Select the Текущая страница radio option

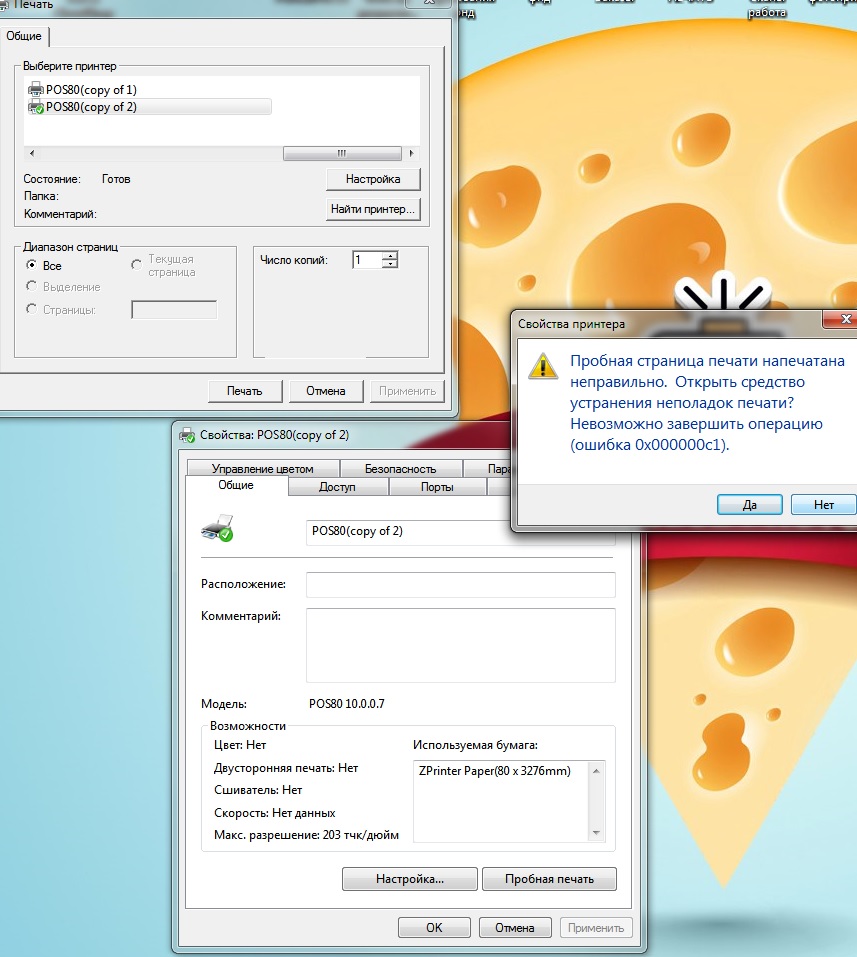pyautogui.click(x=137, y=264)
